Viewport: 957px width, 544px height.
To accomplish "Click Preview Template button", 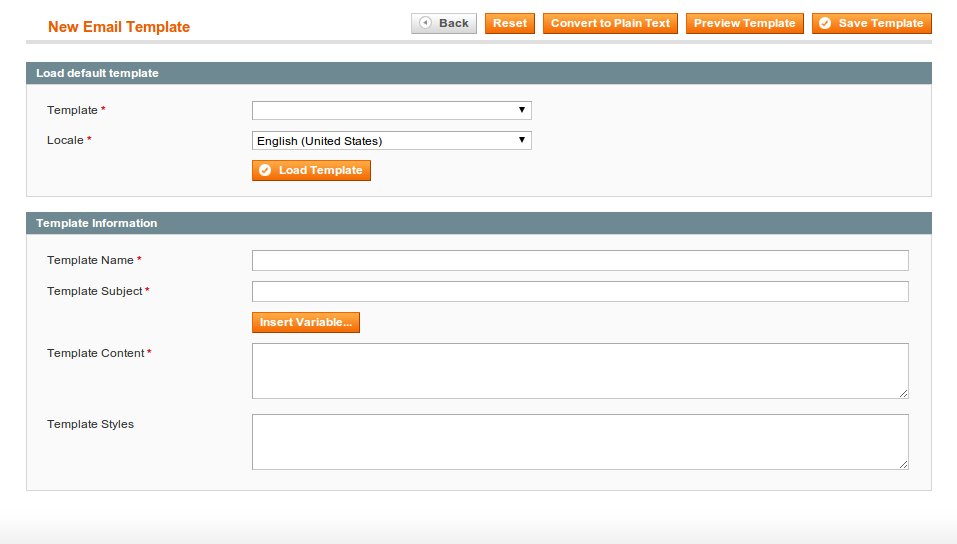I will (x=745, y=23).
